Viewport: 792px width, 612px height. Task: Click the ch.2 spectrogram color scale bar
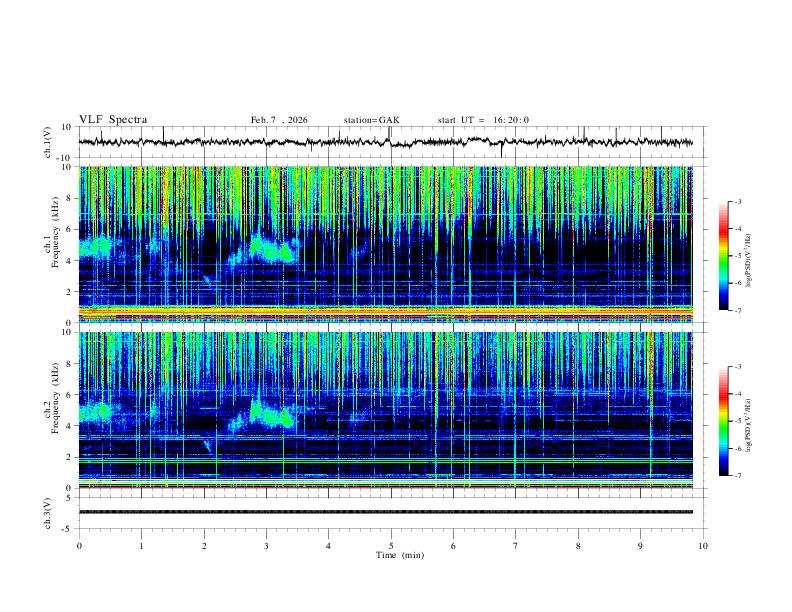pos(723,421)
